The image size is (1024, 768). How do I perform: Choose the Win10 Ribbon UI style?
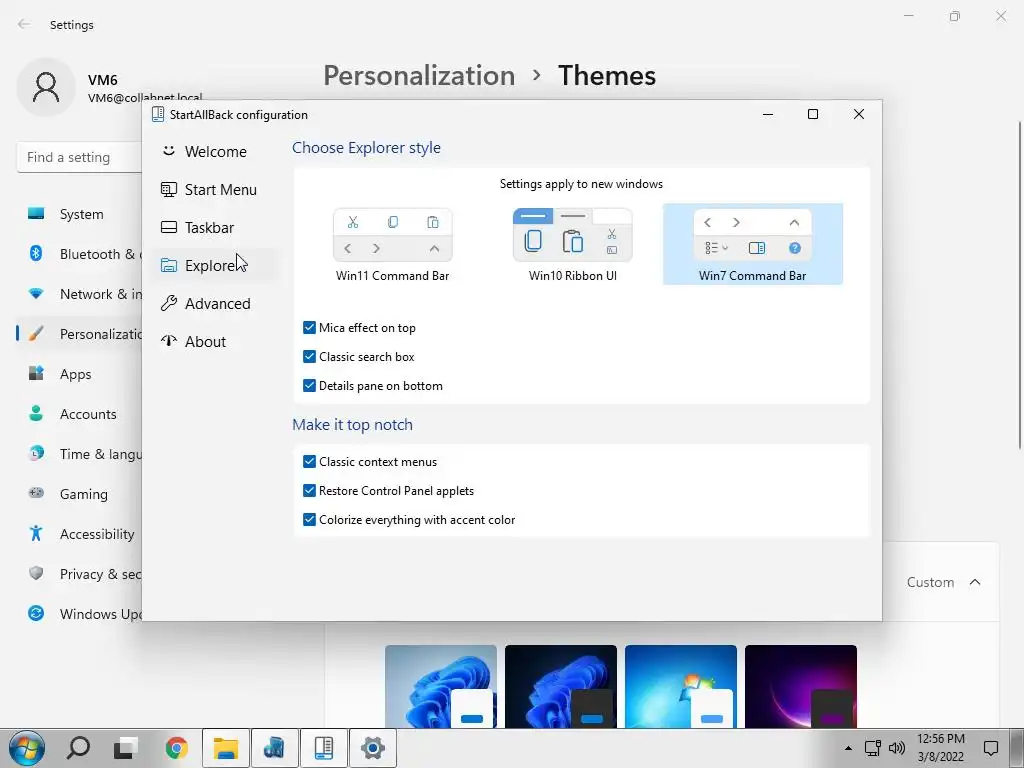pyautogui.click(x=573, y=244)
